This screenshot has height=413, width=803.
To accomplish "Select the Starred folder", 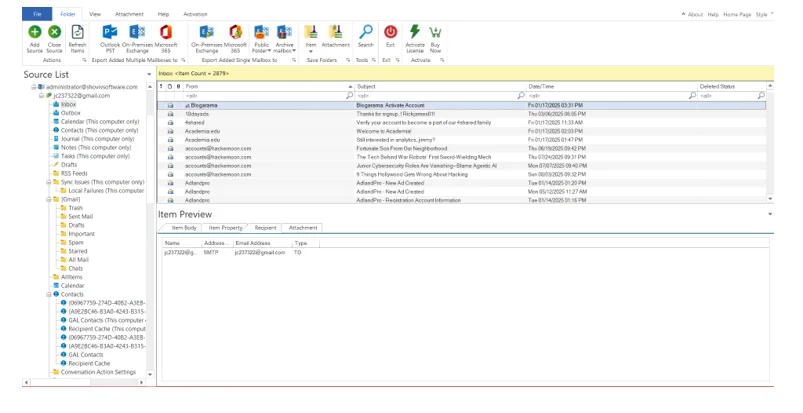I will [x=78, y=252].
